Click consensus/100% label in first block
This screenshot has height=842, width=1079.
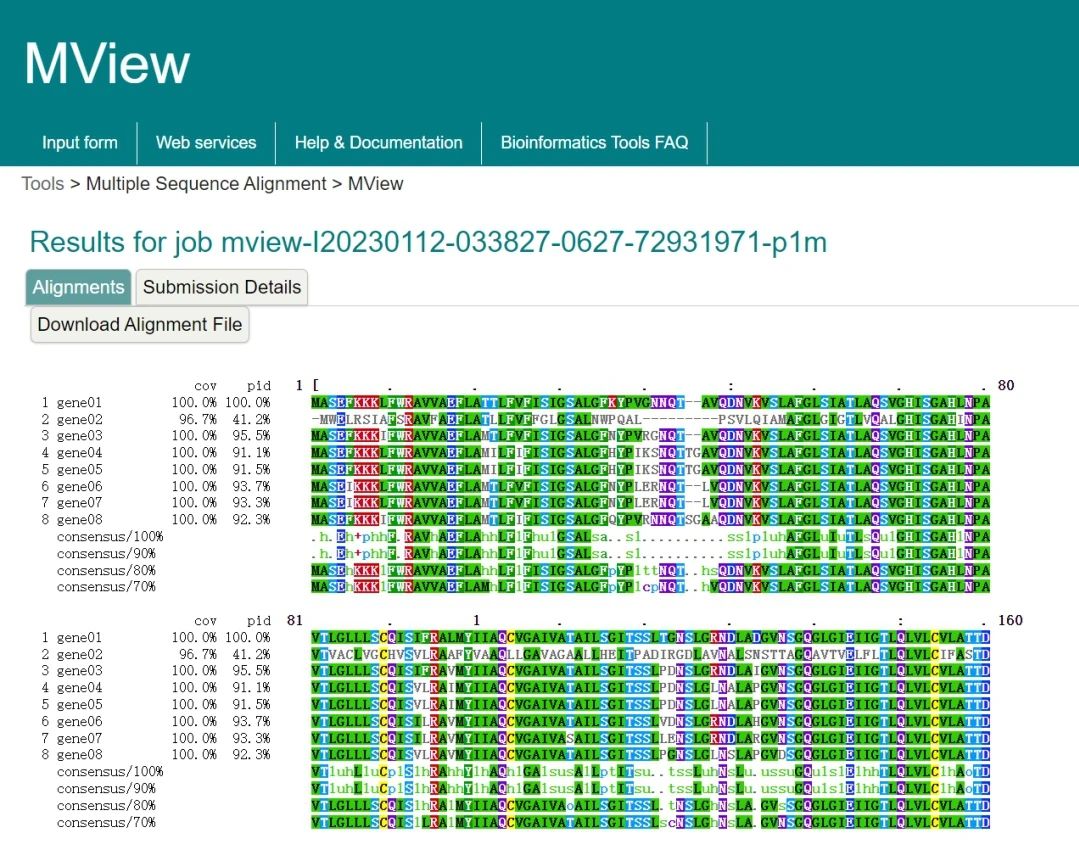pos(110,537)
